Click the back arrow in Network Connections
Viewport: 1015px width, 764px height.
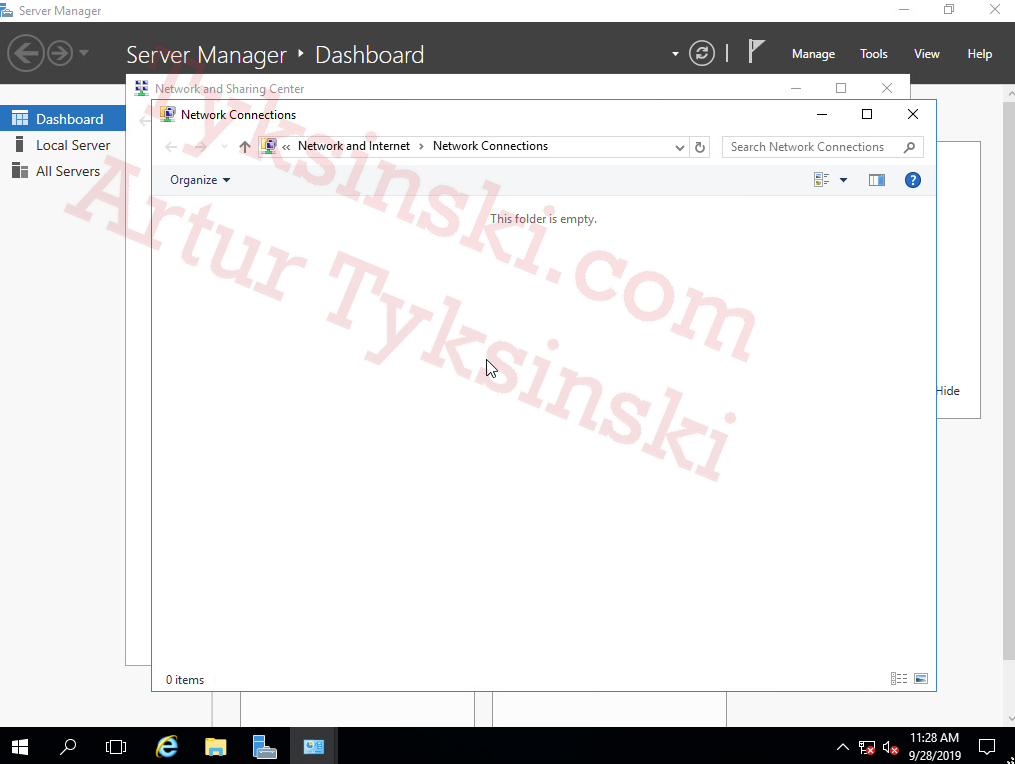coord(171,147)
